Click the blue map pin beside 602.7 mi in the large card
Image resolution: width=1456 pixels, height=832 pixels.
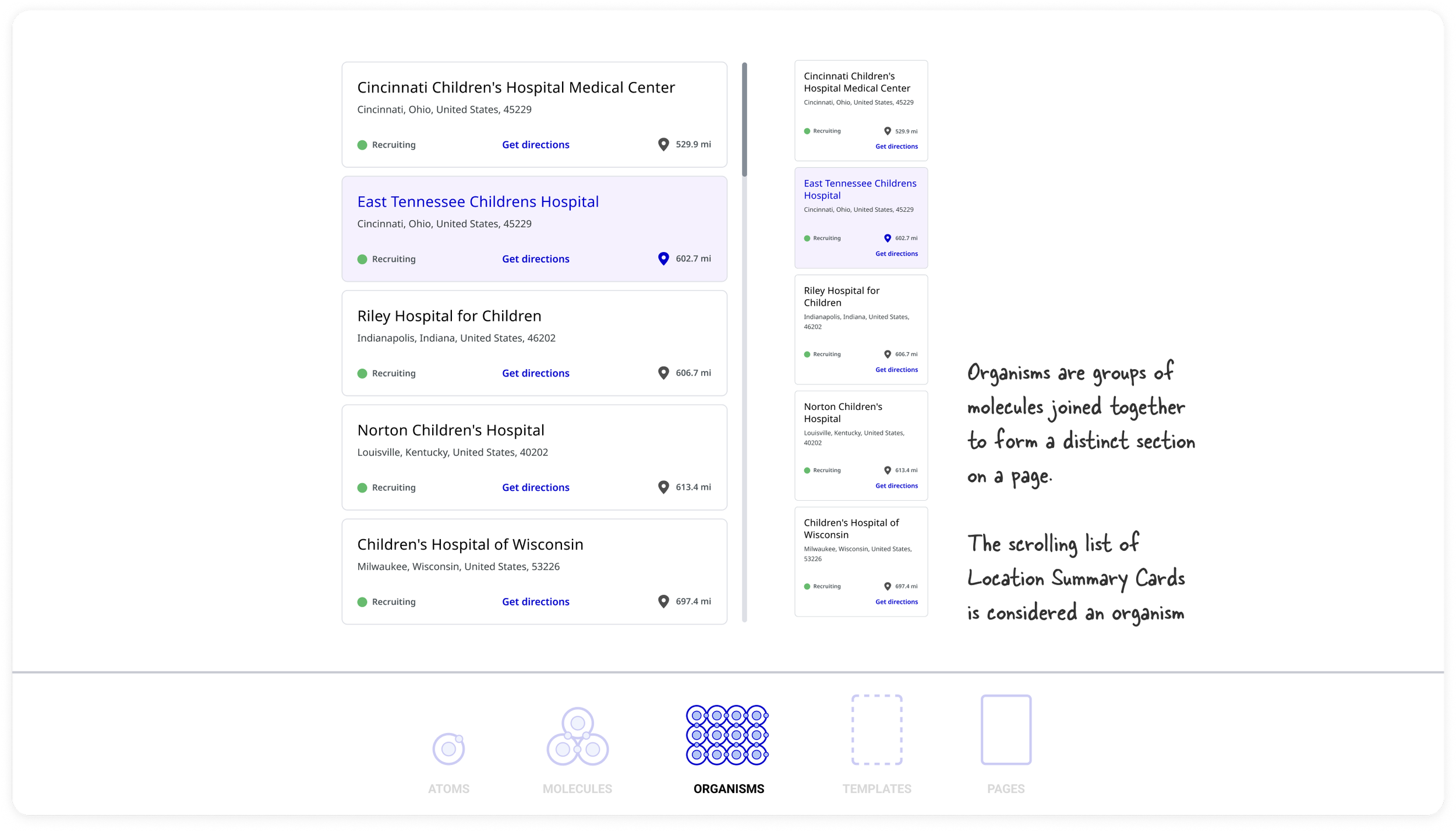tap(663, 259)
